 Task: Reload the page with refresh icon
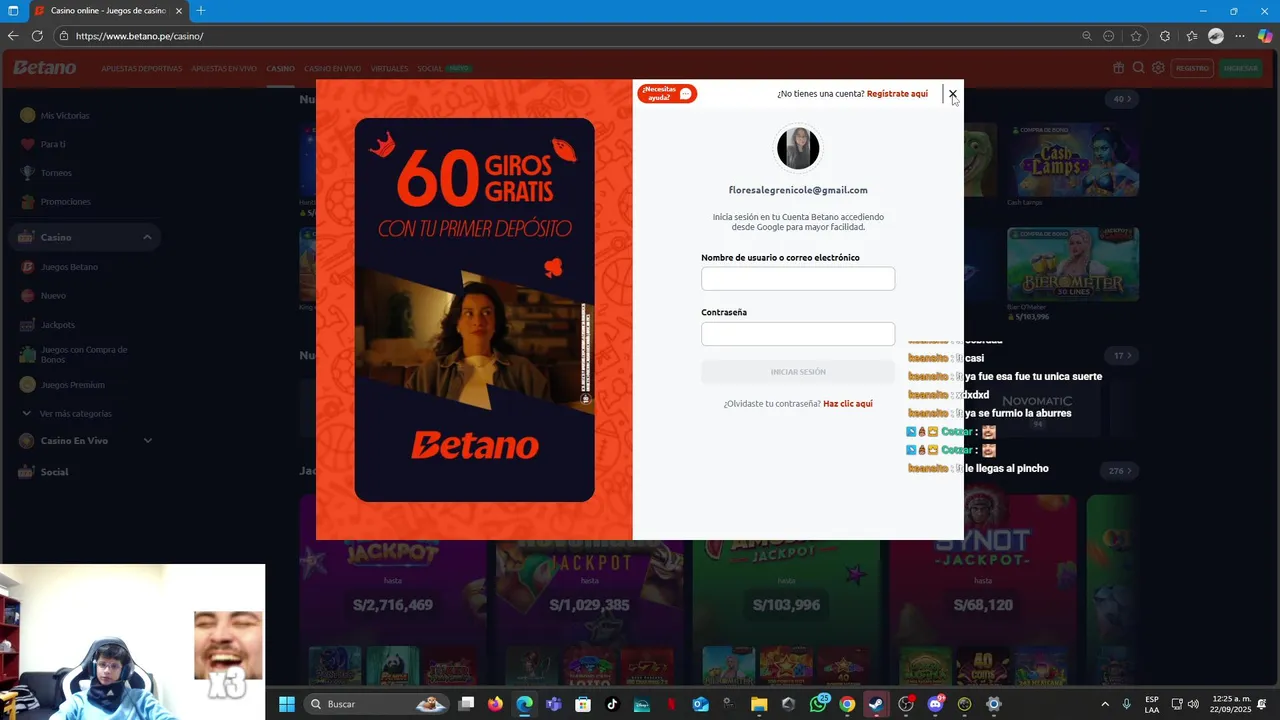(x=37, y=36)
